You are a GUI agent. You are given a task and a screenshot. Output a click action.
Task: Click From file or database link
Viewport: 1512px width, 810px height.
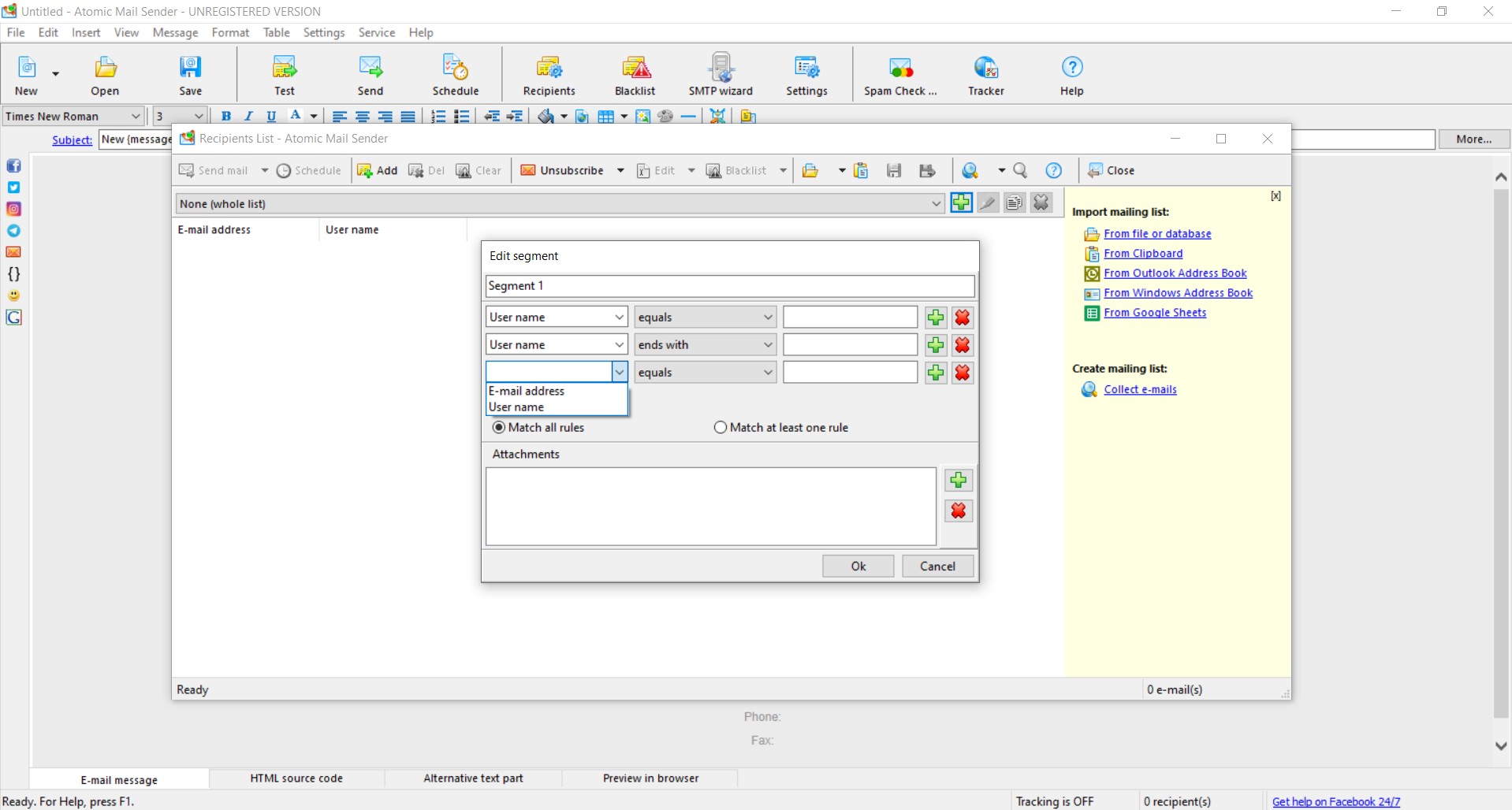[1157, 234]
